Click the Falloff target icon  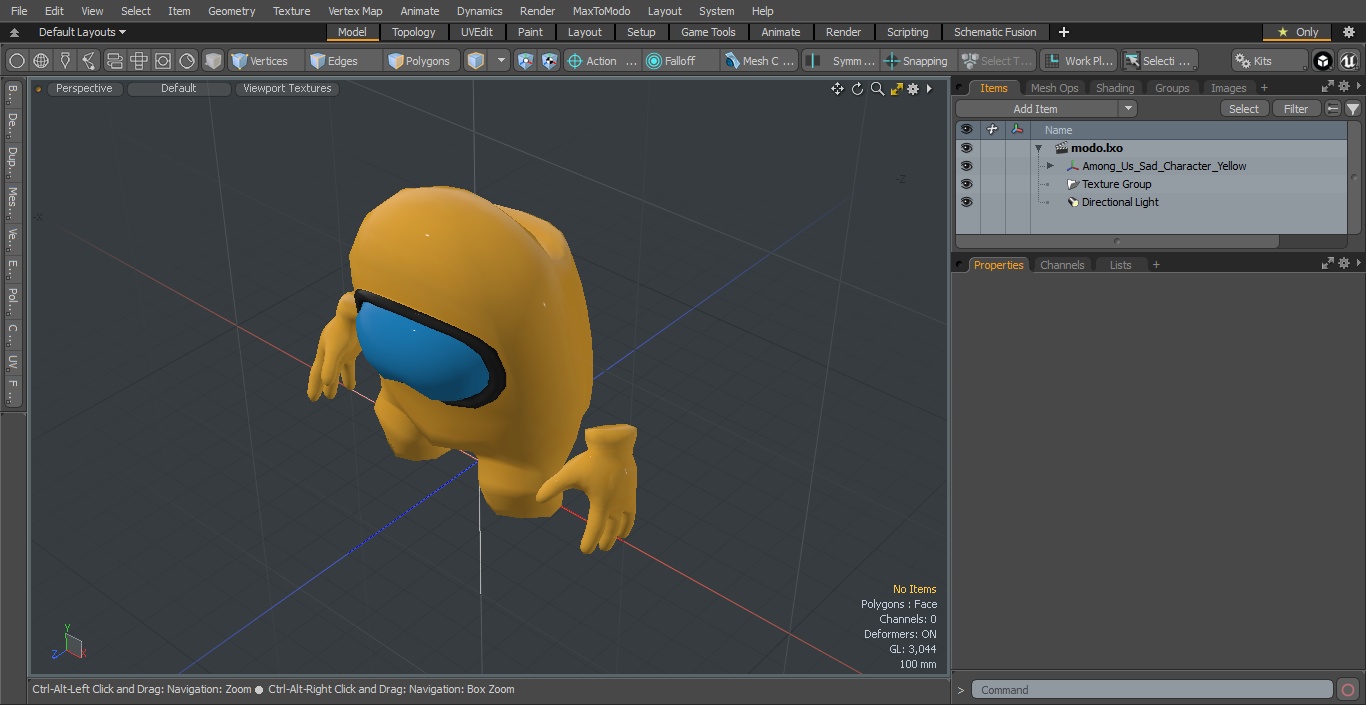point(654,61)
